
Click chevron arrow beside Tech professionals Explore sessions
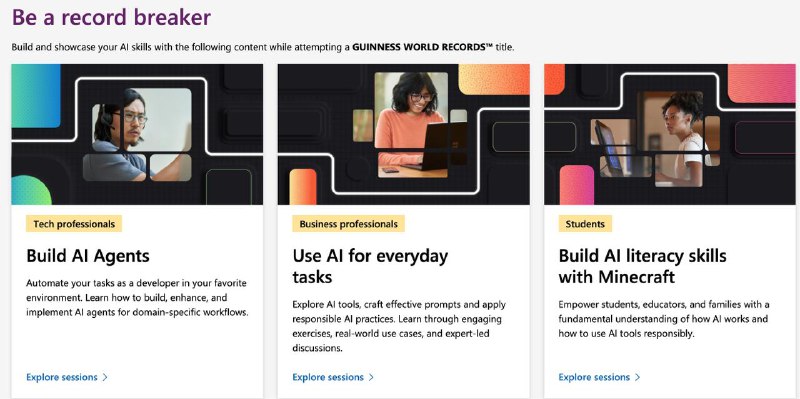[x=105, y=378]
